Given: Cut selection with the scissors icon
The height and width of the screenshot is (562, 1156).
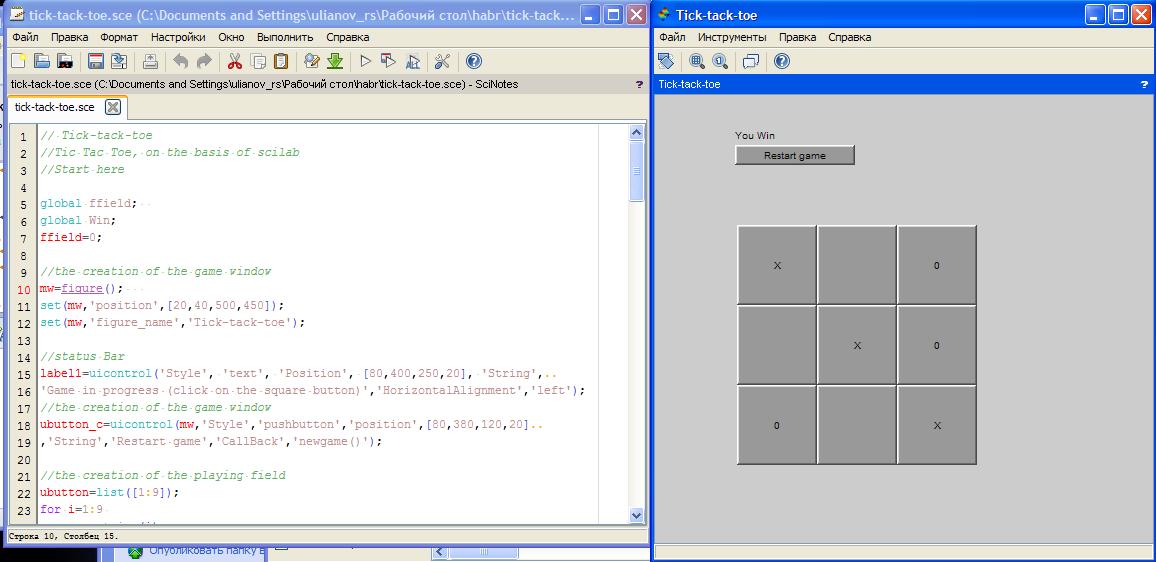Looking at the screenshot, I should pos(234,60).
